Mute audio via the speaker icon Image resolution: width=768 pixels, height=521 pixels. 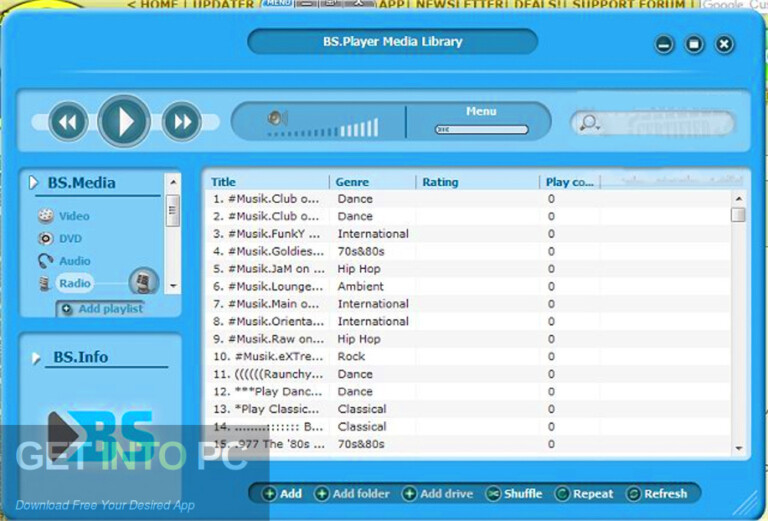[x=277, y=118]
